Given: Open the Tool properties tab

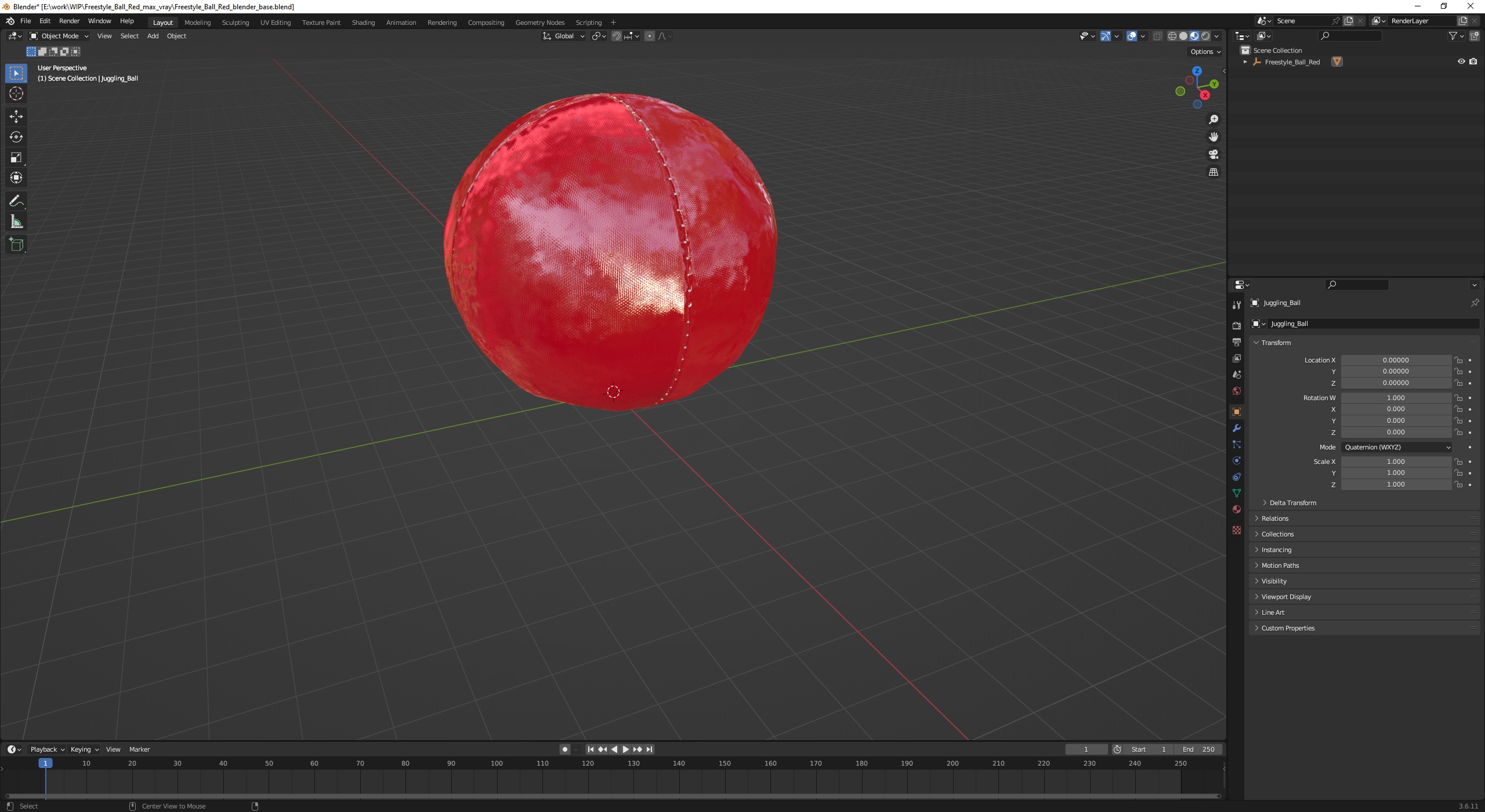Looking at the screenshot, I should point(1236,305).
